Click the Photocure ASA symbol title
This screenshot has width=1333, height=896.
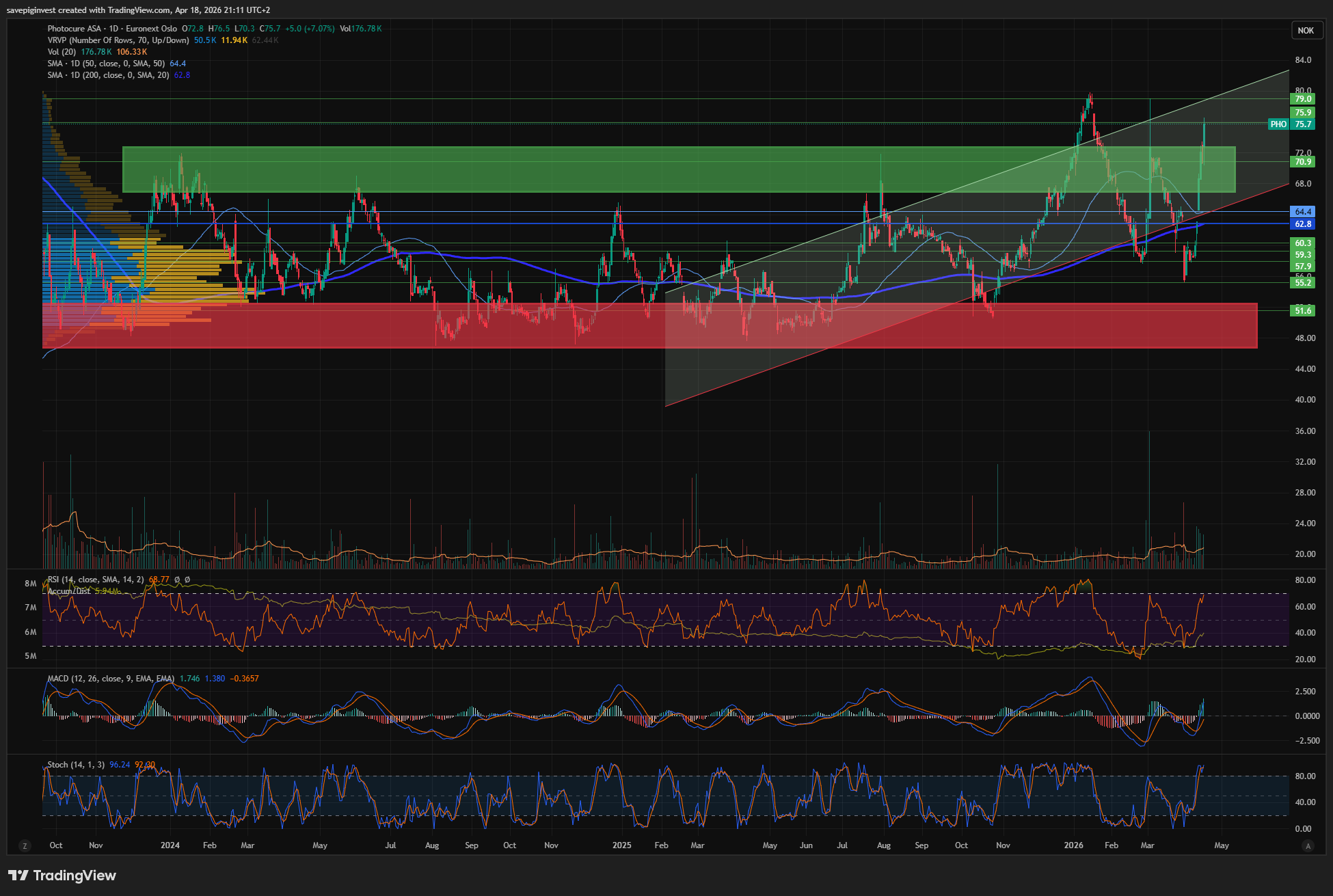pyautogui.click(x=74, y=29)
